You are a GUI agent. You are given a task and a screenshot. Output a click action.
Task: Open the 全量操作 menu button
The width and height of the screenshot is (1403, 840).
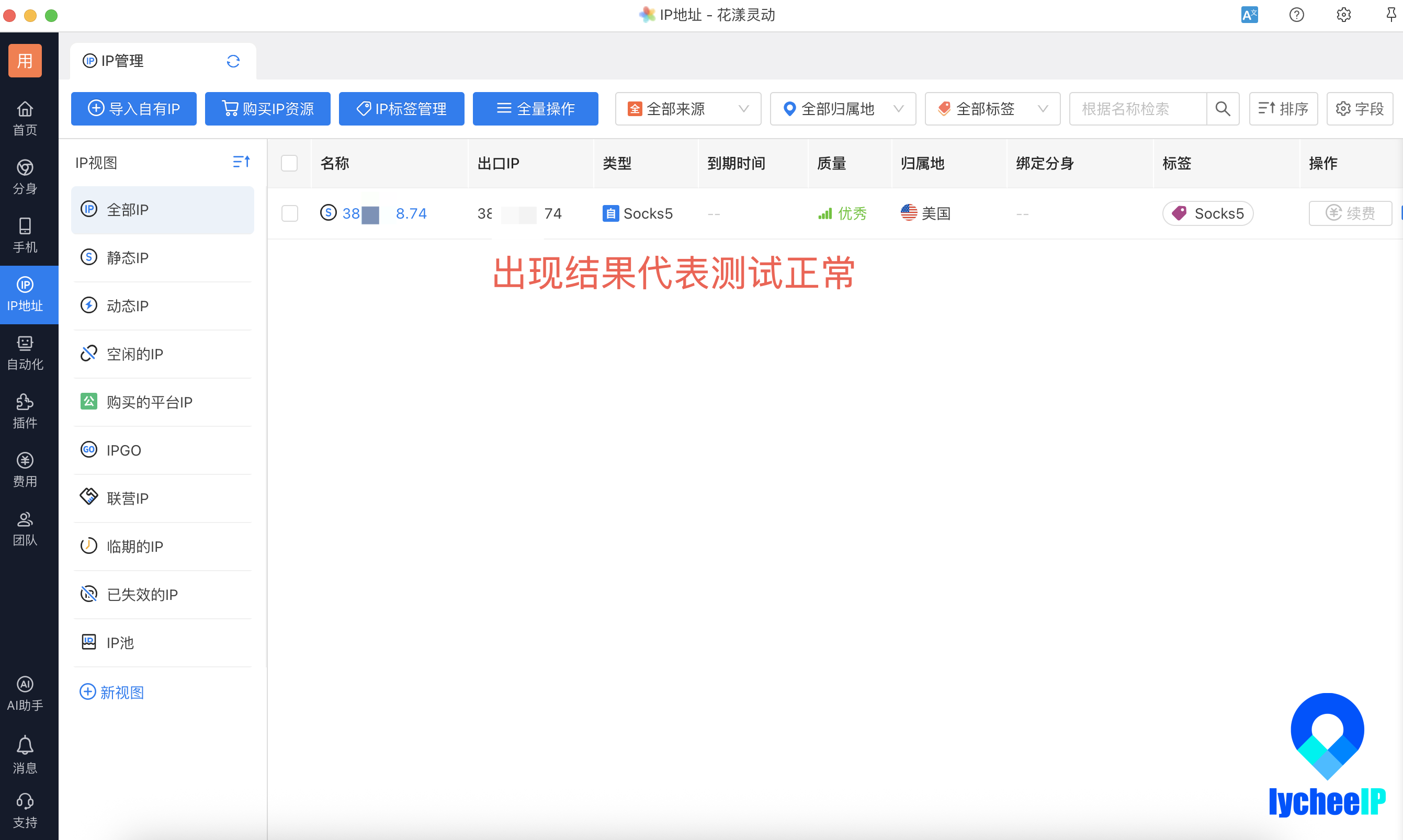(535, 109)
